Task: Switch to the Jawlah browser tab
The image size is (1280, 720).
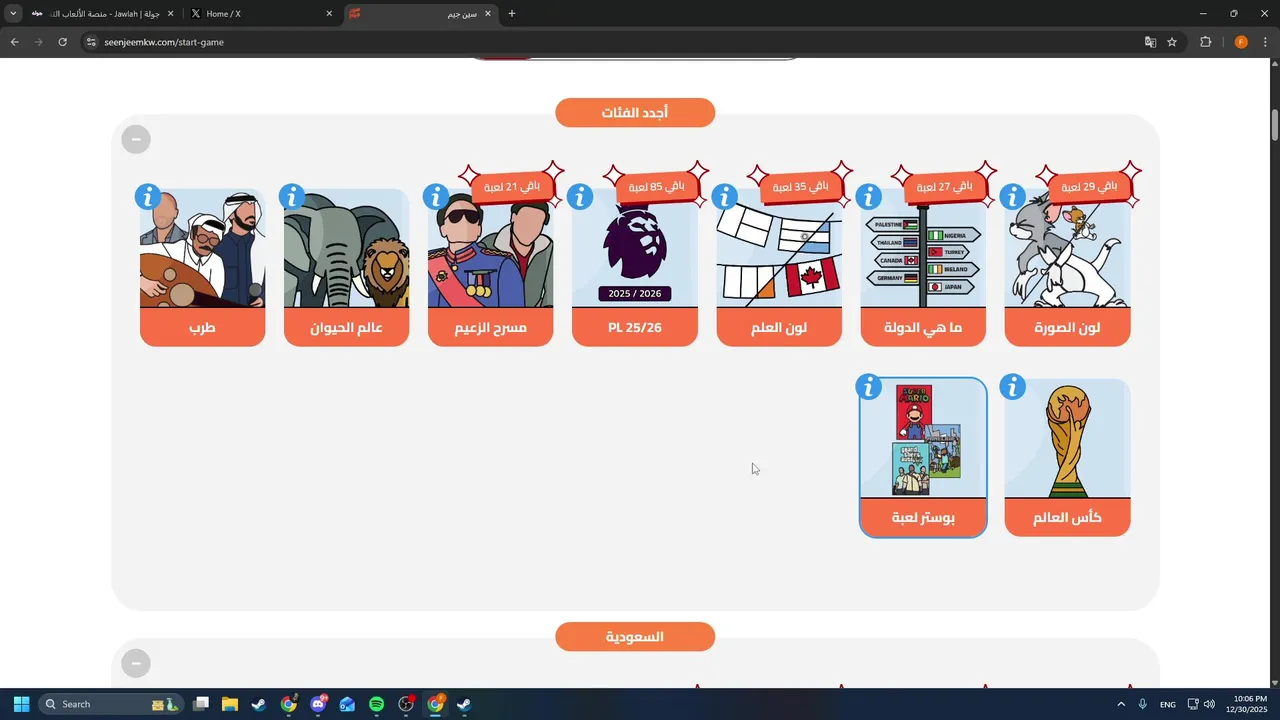Action: point(101,14)
